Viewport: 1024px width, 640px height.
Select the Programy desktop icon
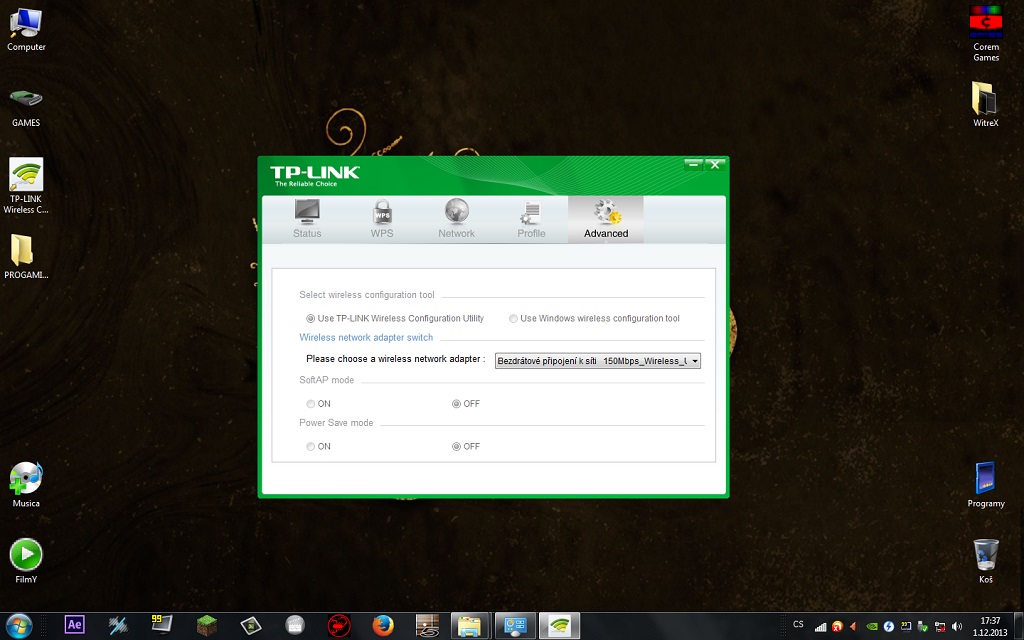click(986, 485)
